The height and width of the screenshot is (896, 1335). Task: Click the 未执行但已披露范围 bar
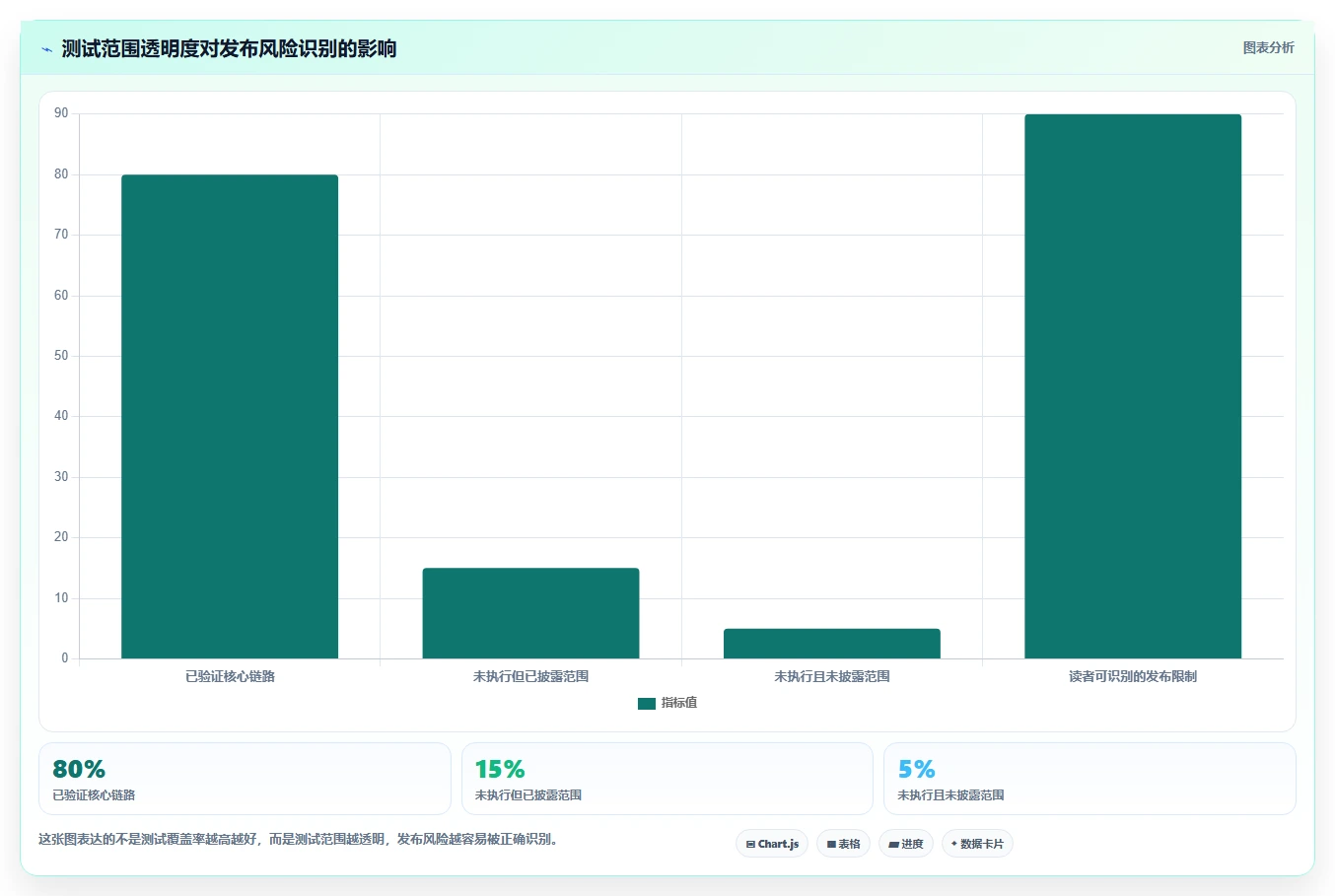tap(530, 613)
